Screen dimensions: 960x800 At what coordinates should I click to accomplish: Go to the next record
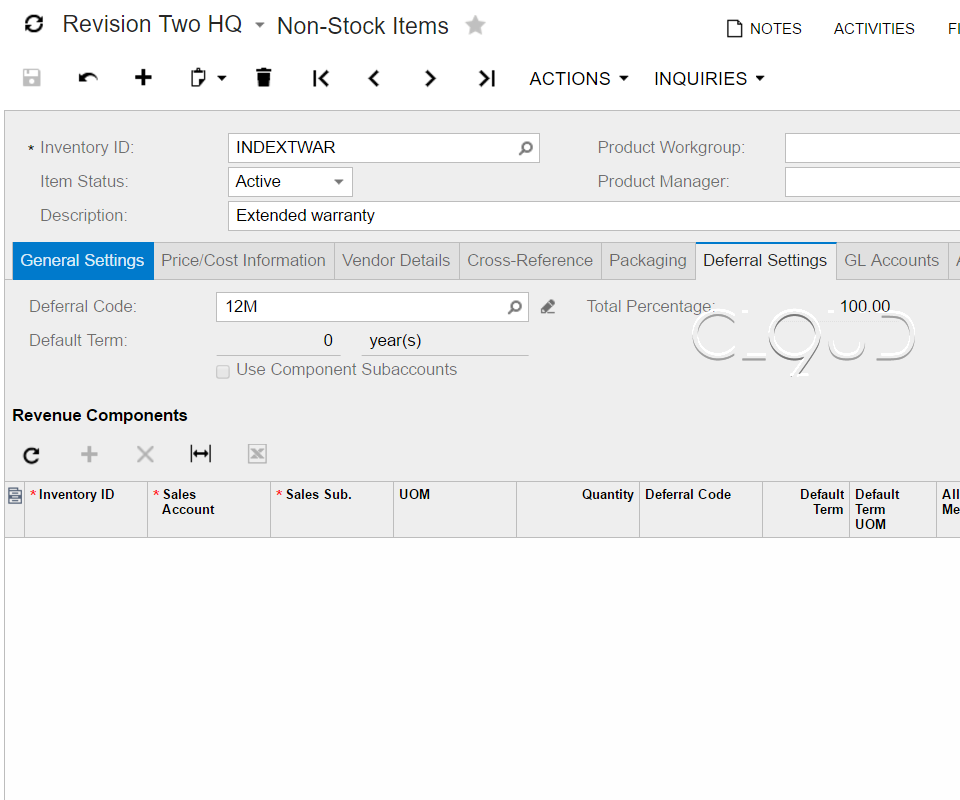430,78
